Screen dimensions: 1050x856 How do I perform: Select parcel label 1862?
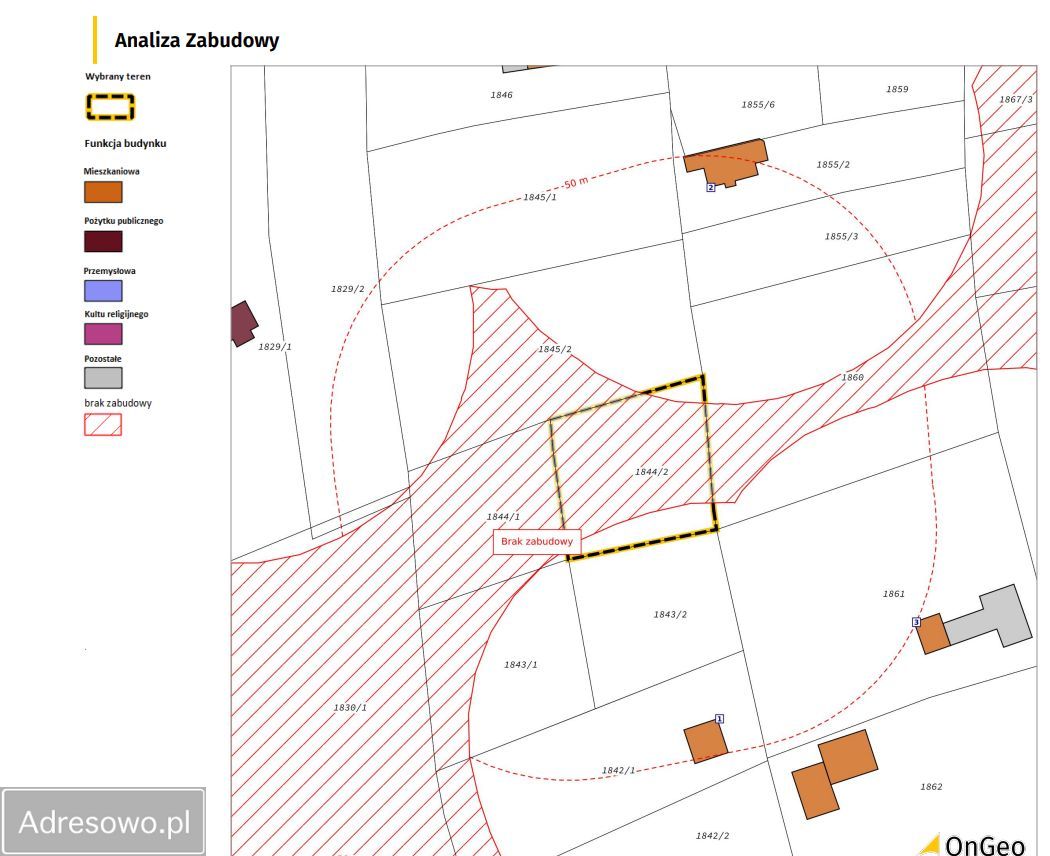[931, 787]
